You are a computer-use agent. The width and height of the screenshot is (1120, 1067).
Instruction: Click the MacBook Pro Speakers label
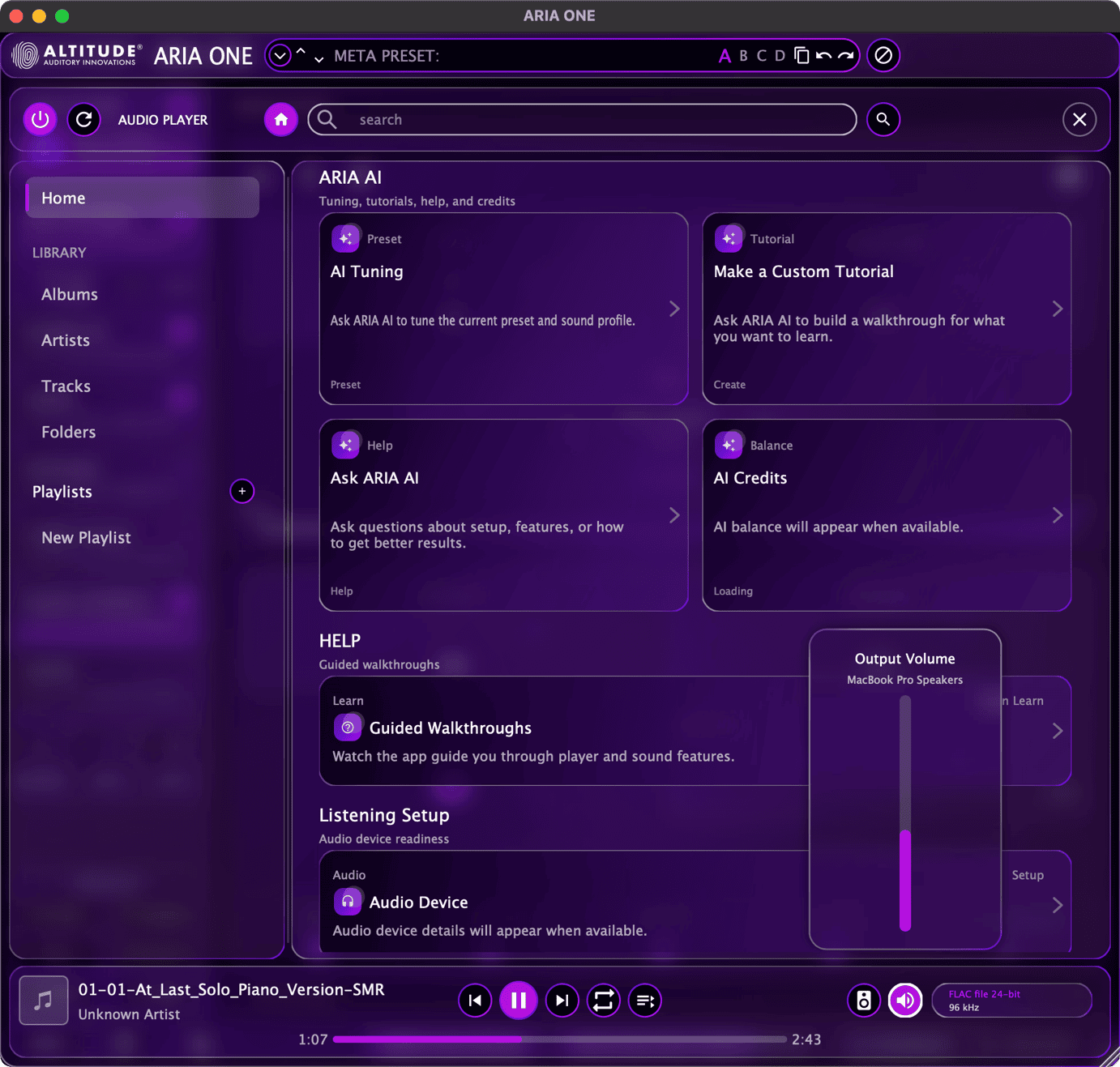click(x=905, y=680)
